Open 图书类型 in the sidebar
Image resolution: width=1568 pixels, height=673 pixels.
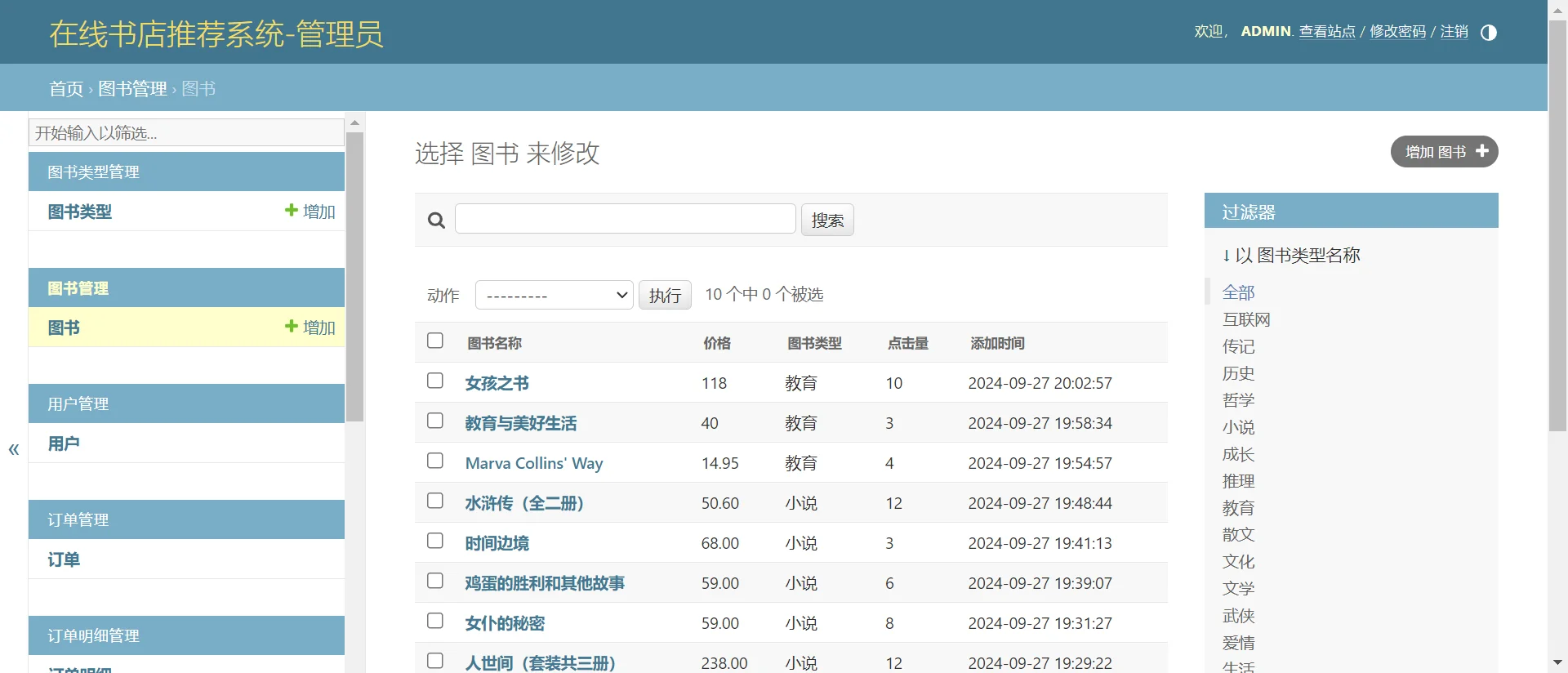(80, 212)
